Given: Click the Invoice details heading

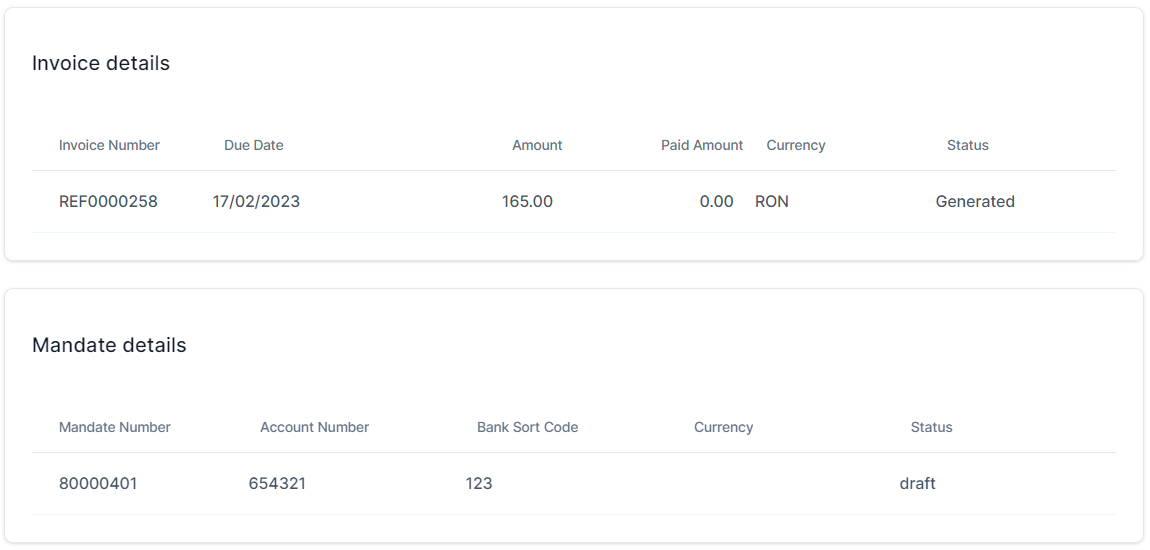Looking at the screenshot, I should (x=101, y=63).
